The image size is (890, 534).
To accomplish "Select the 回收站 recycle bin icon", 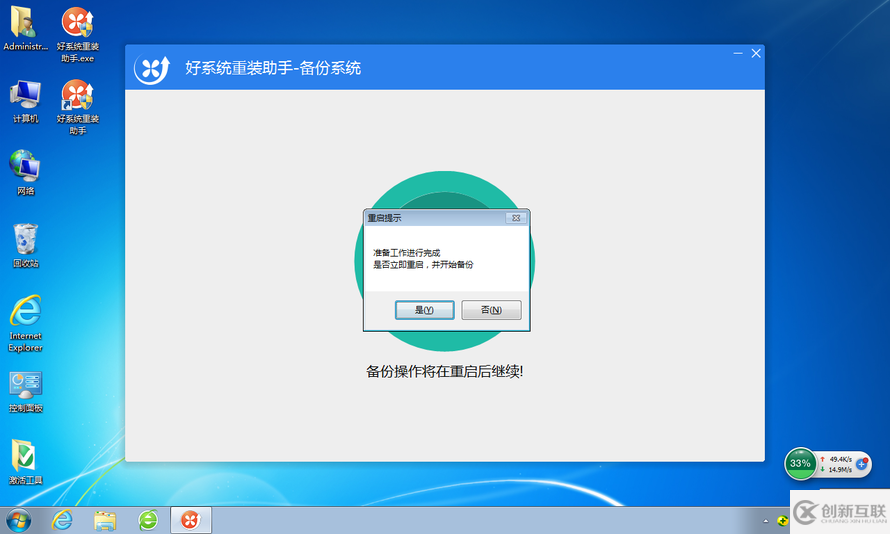I will [x=26, y=245].
